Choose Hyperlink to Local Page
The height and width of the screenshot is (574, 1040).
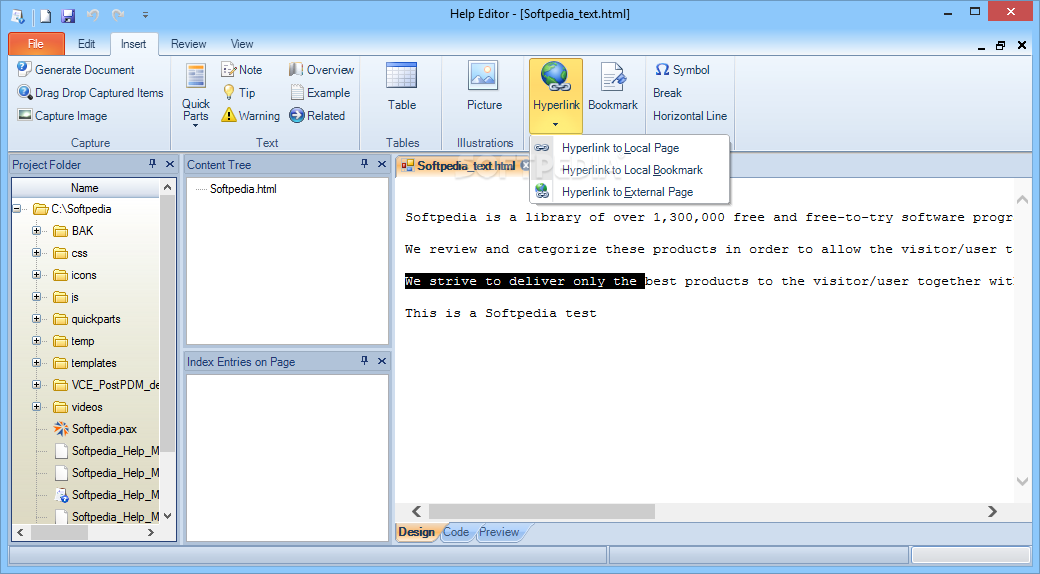629,148
